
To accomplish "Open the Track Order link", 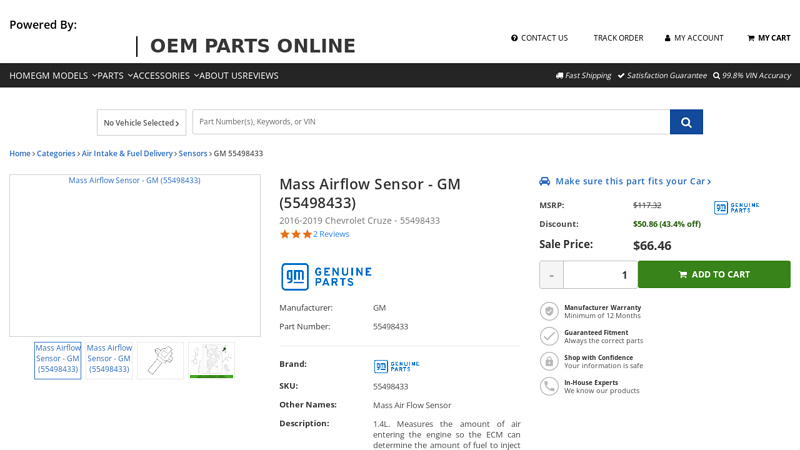I will [x=618, y=38].
